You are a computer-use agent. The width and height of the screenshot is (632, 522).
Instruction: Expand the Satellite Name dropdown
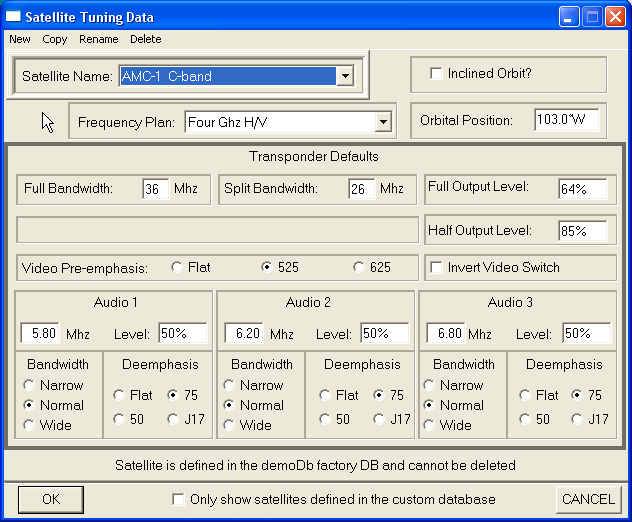tap(345, 76)
